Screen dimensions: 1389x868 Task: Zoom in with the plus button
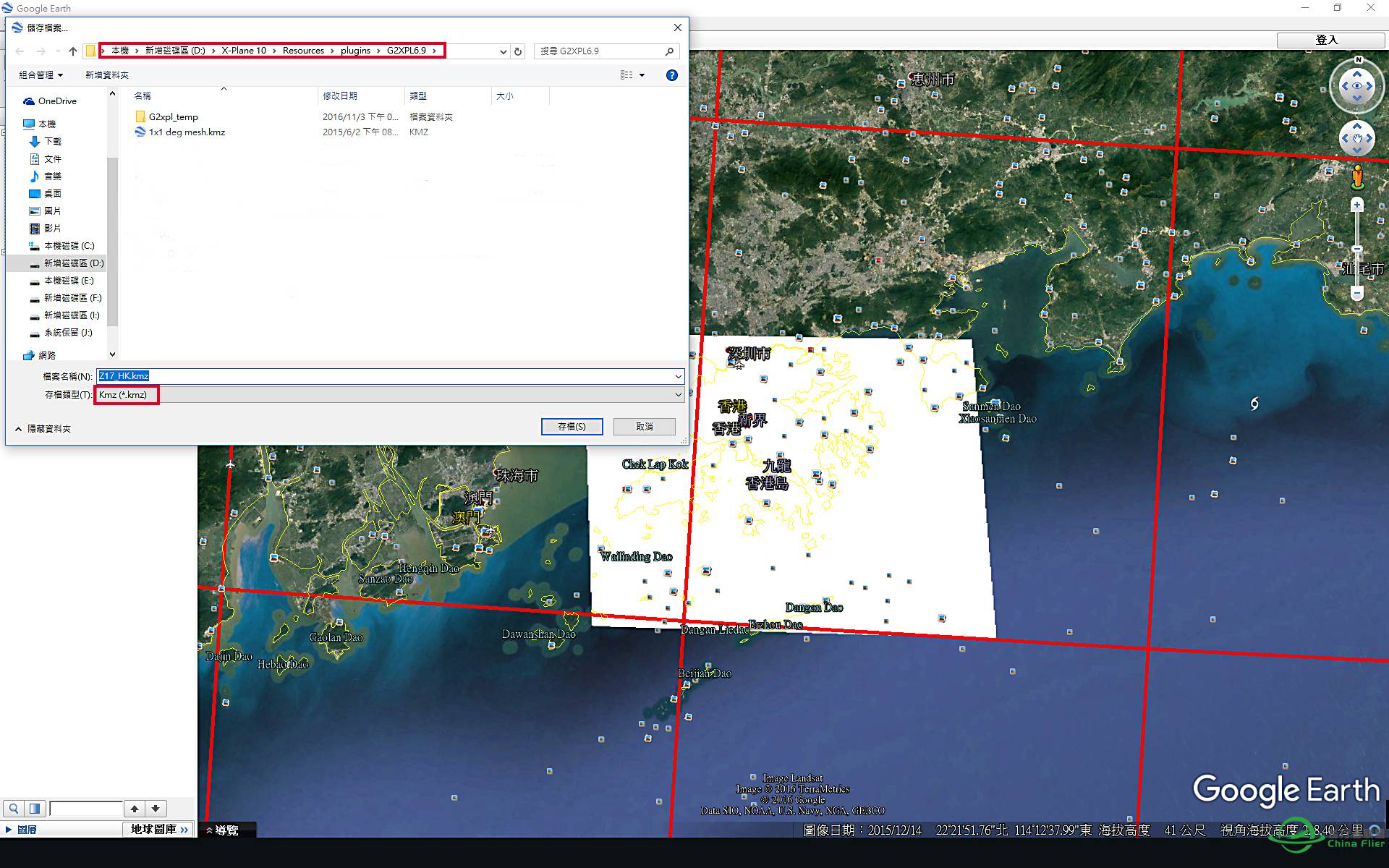pos(1357,205)
